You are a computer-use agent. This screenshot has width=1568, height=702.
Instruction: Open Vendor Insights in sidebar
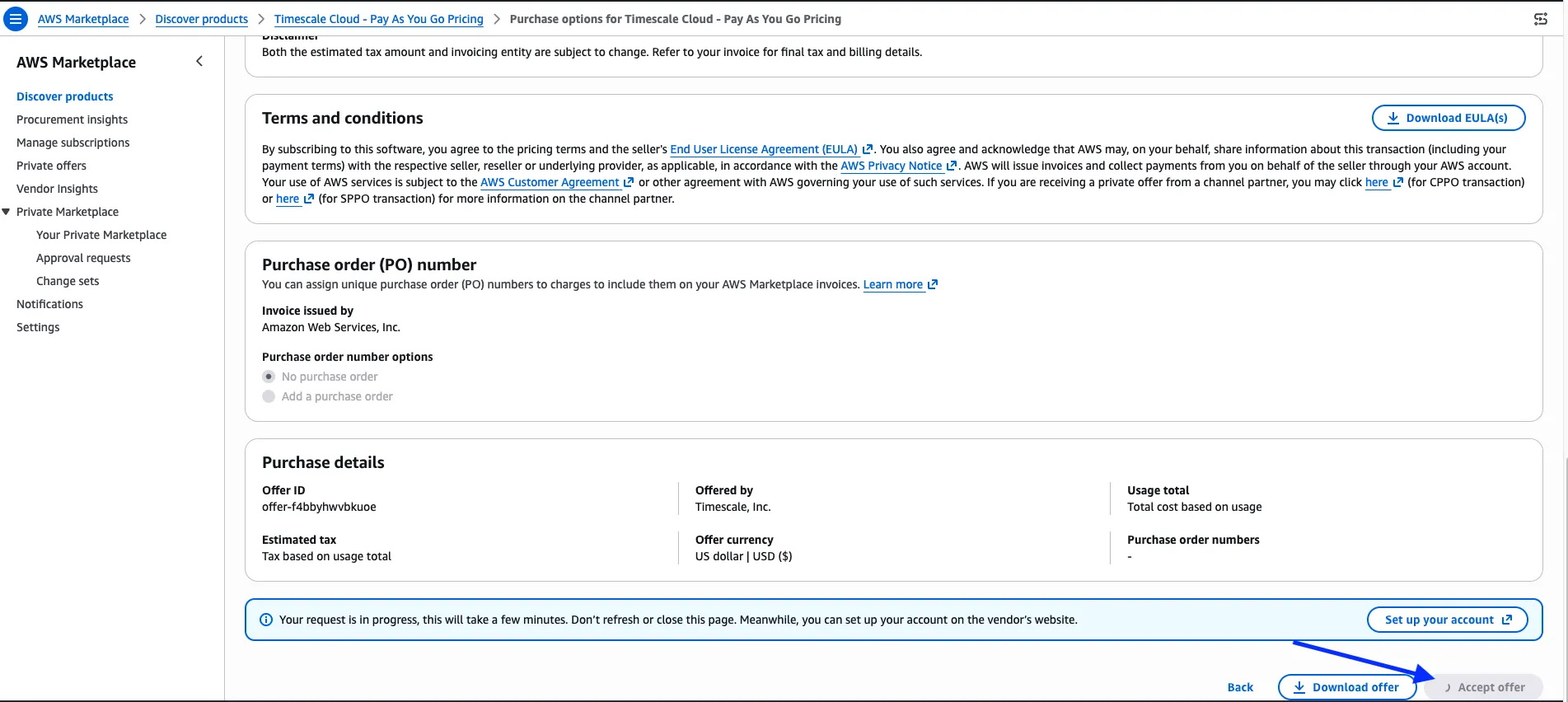point(57,189)
